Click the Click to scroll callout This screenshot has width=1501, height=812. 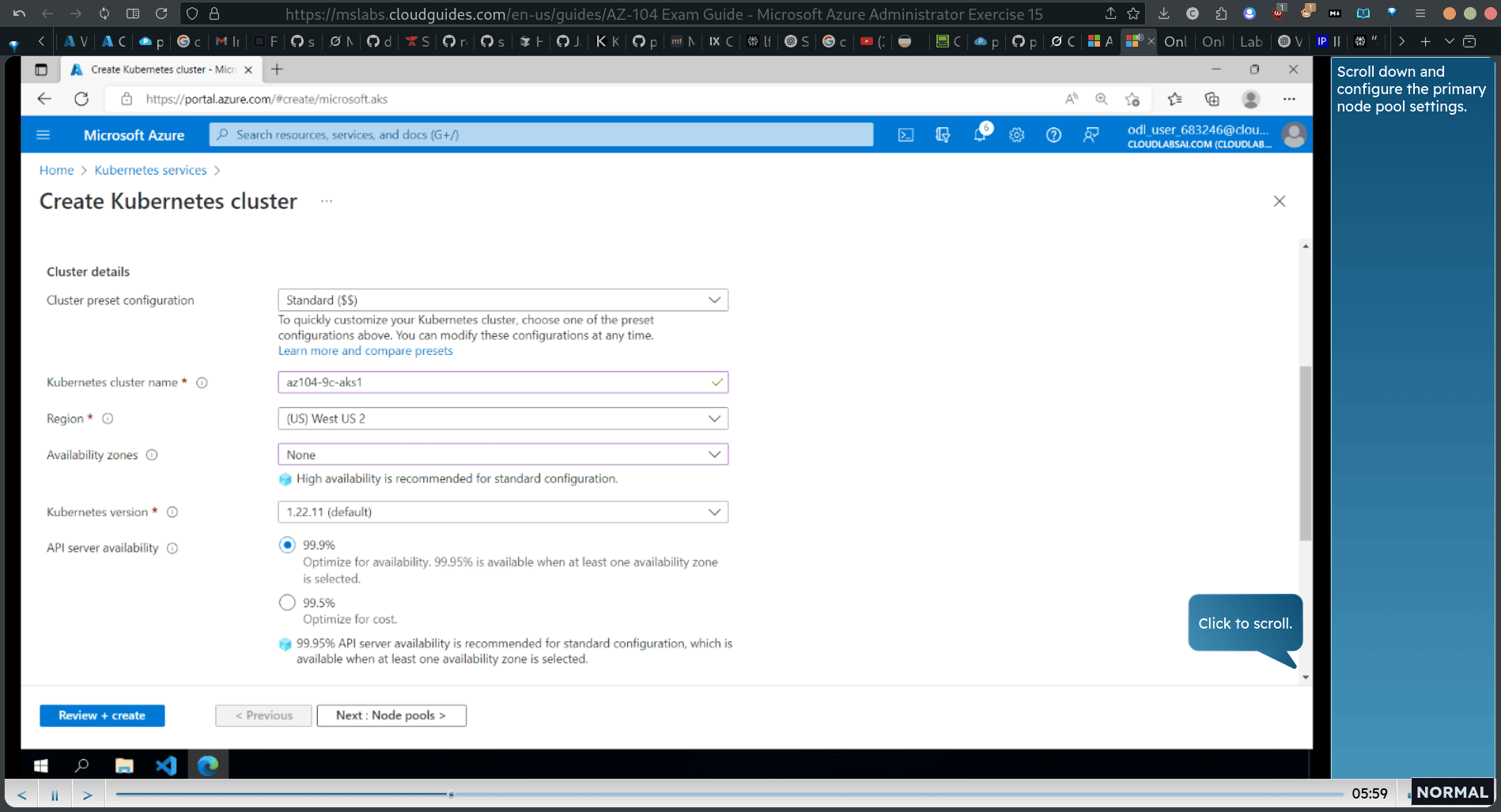point(1245,623)
